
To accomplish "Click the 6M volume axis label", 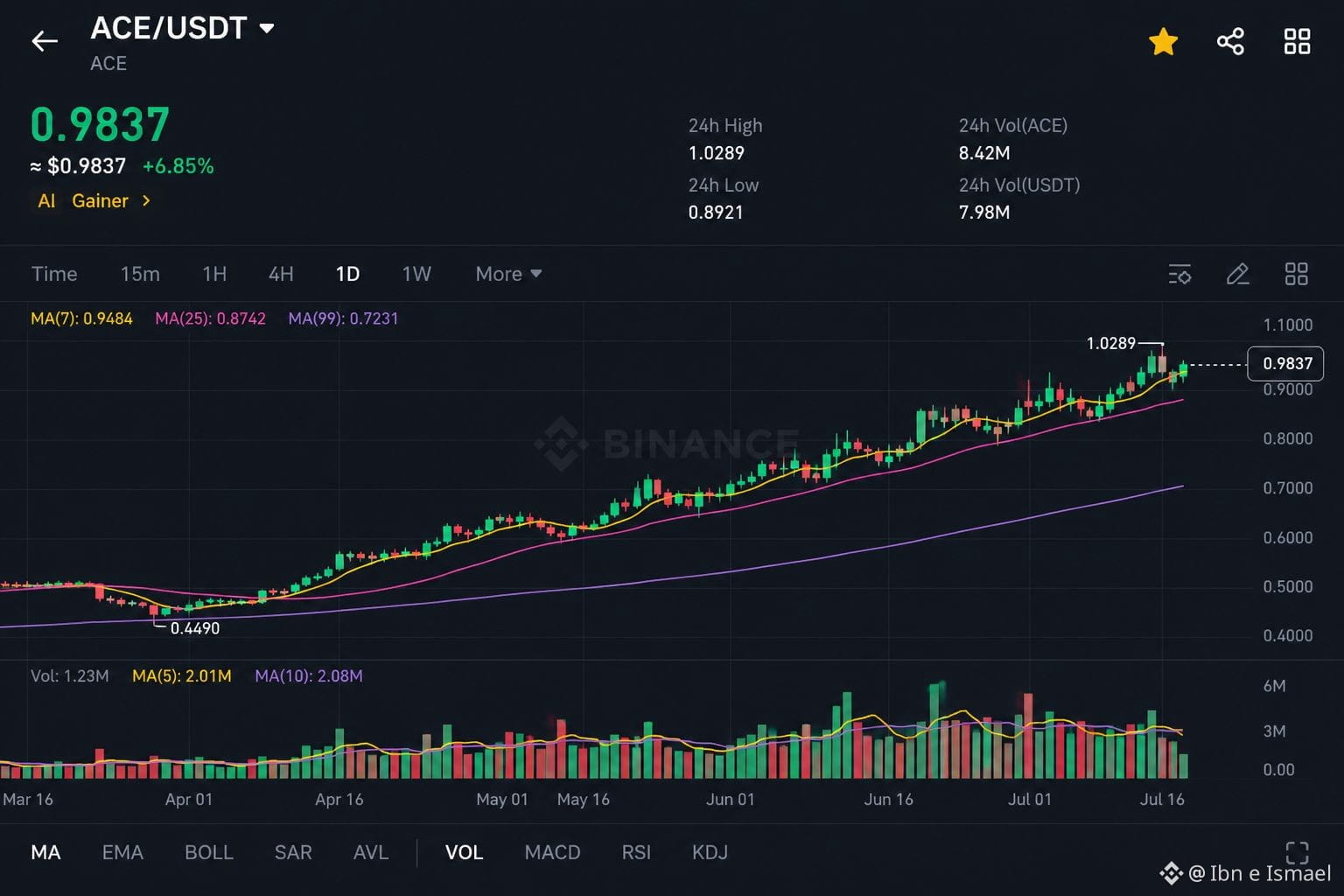I will click(x=1274, y=686).
